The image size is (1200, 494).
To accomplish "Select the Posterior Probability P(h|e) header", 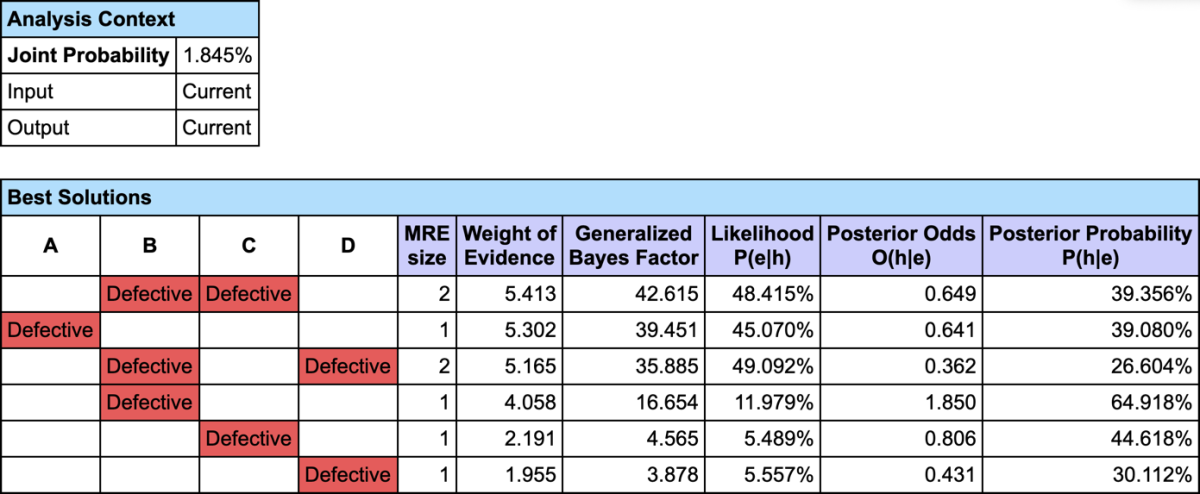I will point(1090,246).
